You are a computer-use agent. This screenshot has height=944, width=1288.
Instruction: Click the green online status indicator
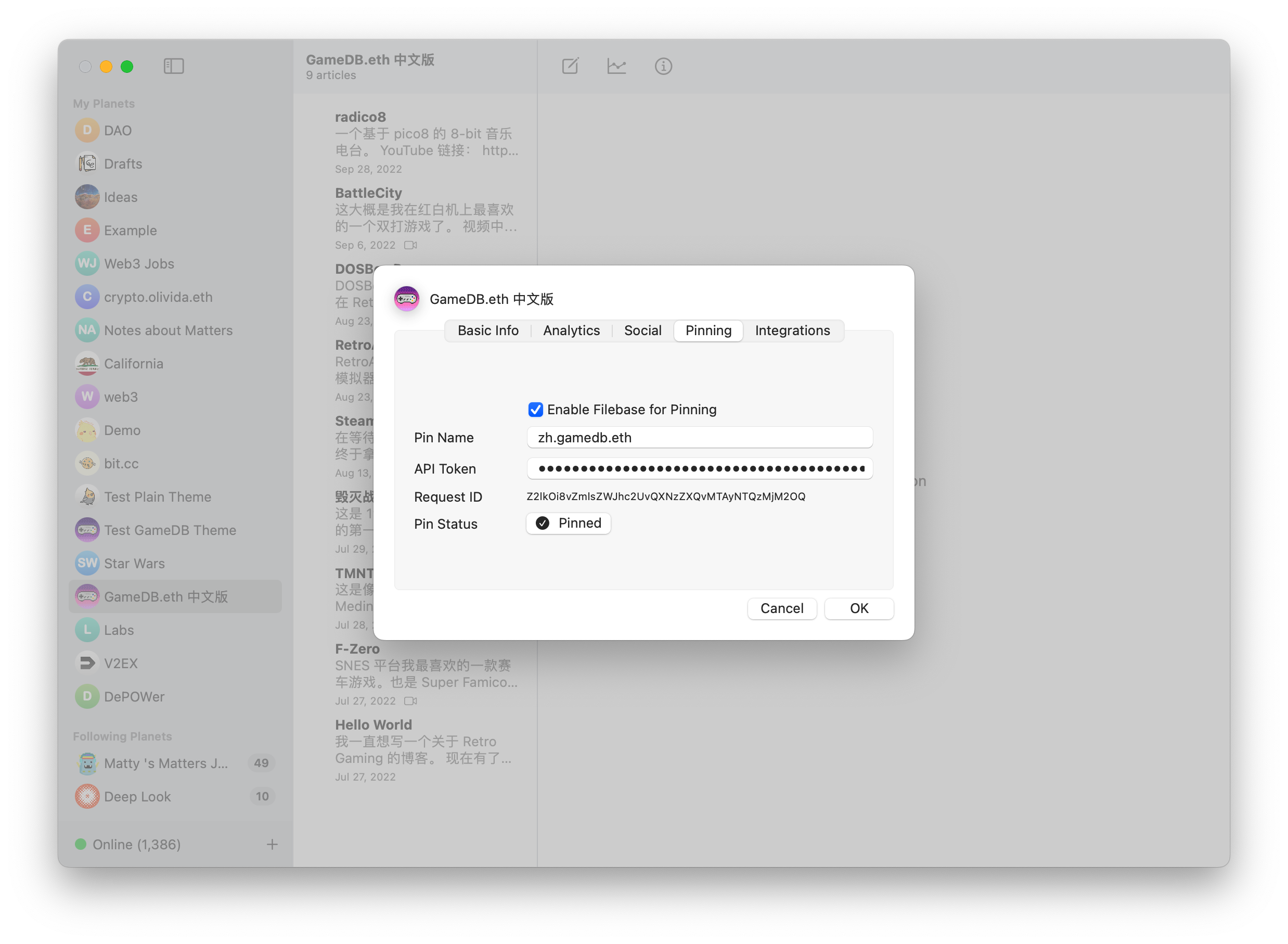(81, 844)
